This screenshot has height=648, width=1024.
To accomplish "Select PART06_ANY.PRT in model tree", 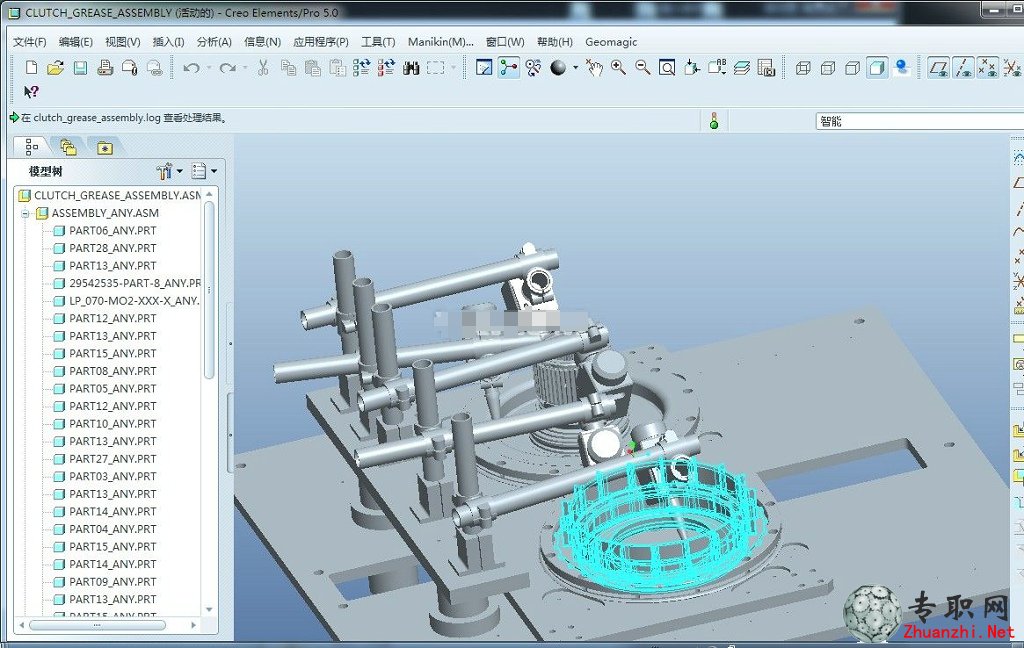I will tap(104, 231).
